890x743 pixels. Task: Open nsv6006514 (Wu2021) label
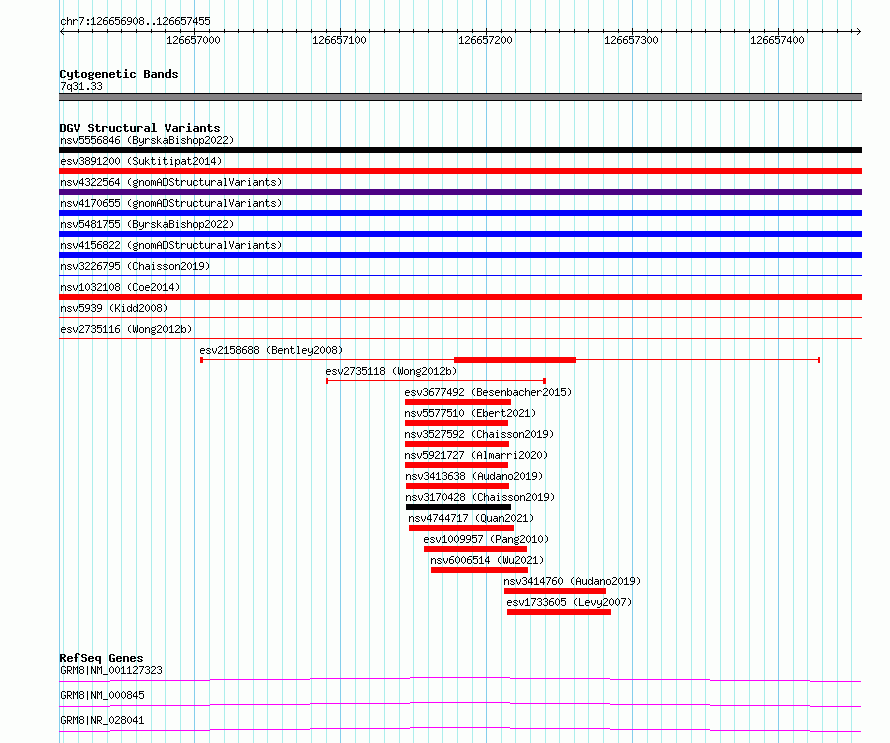487,560
